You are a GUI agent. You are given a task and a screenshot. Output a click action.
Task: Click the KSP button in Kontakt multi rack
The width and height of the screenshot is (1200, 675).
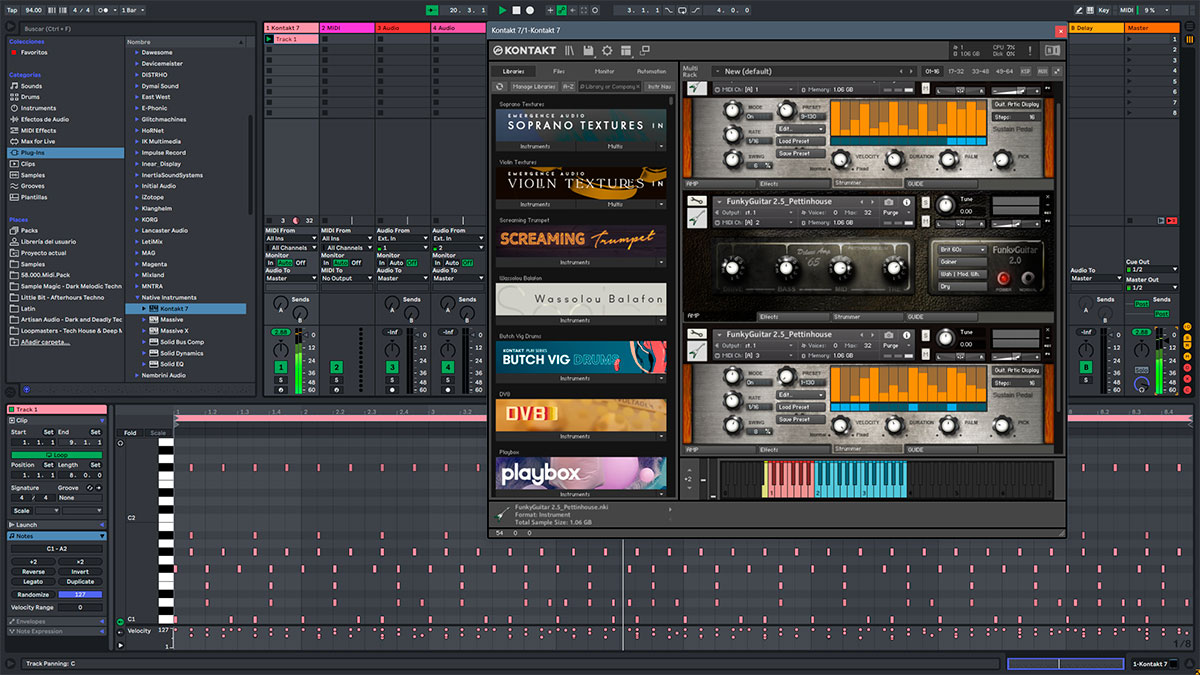click(1028, 71)
